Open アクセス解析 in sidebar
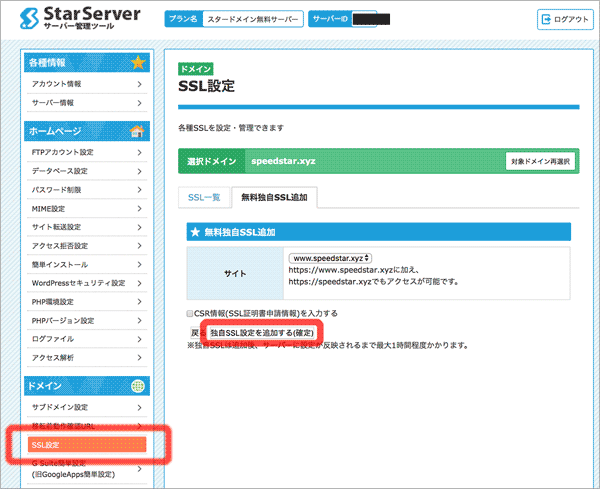600x489 pixels. (x=87, y=358)
